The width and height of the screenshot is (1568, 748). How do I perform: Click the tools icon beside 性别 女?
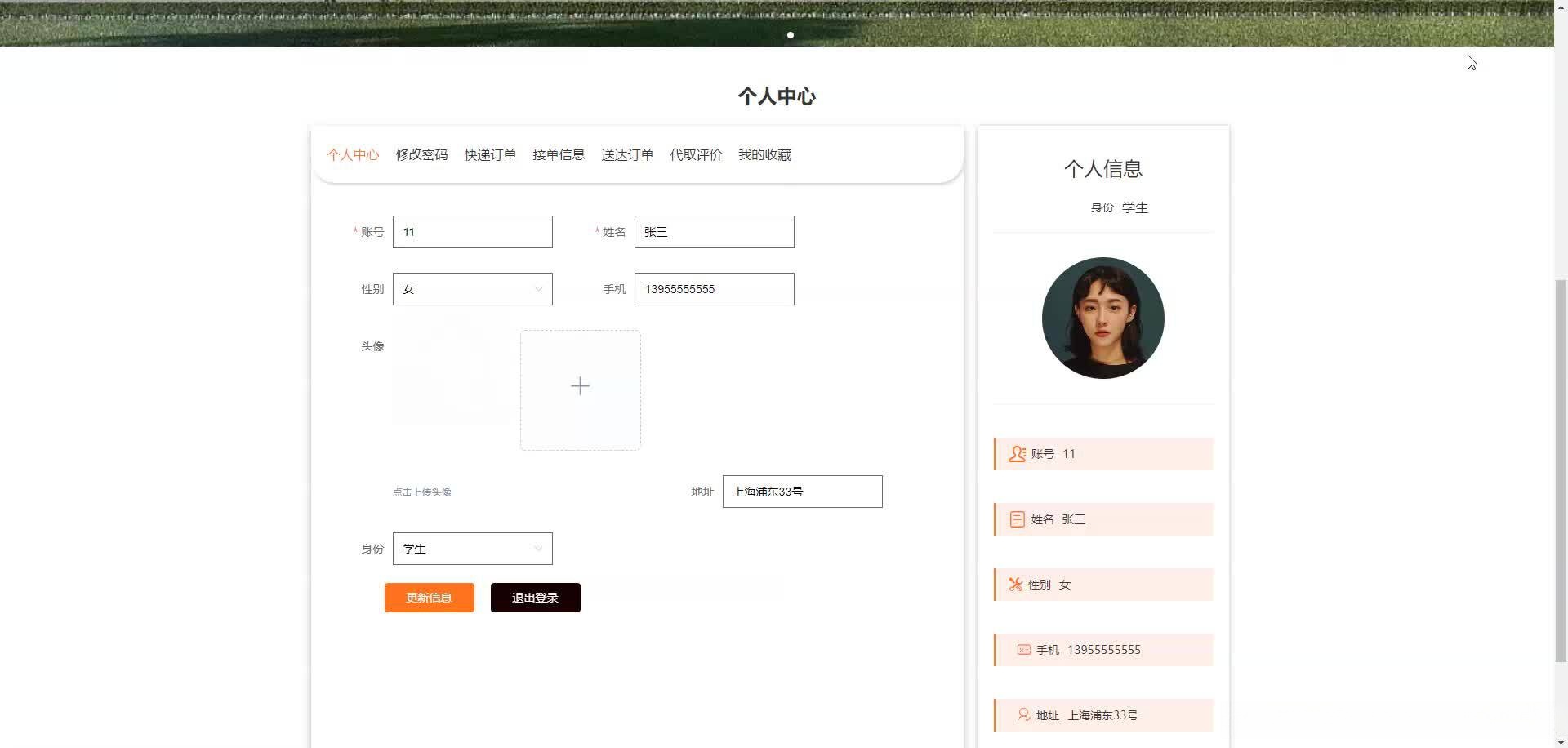[1015, 584]
